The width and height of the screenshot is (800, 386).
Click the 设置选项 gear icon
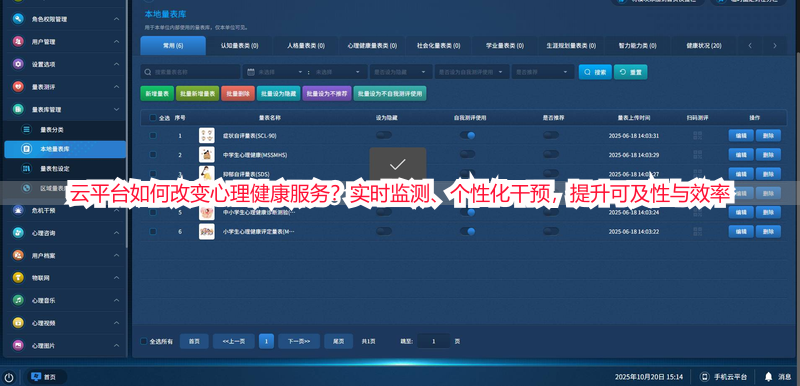tap(18, 64)
